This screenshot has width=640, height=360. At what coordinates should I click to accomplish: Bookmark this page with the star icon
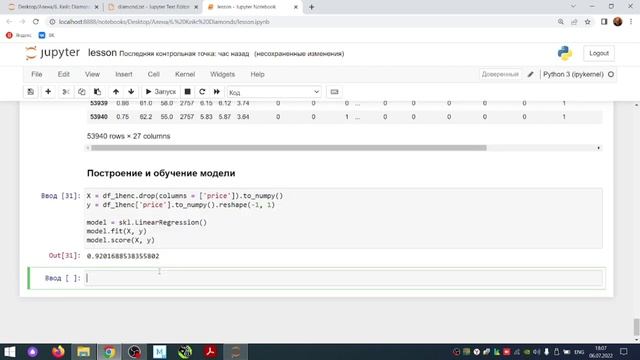click(587, 22)
